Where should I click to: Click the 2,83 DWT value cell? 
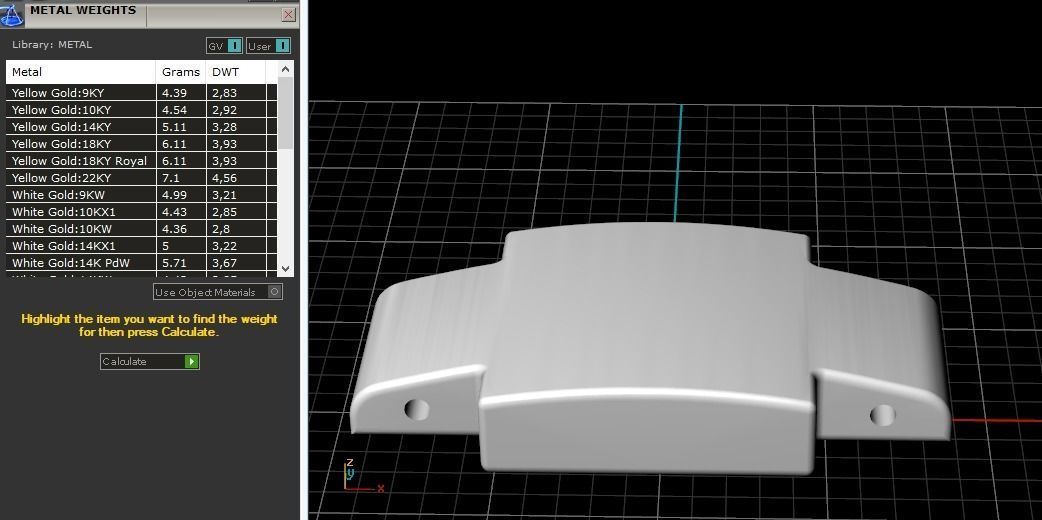(236, 93)
